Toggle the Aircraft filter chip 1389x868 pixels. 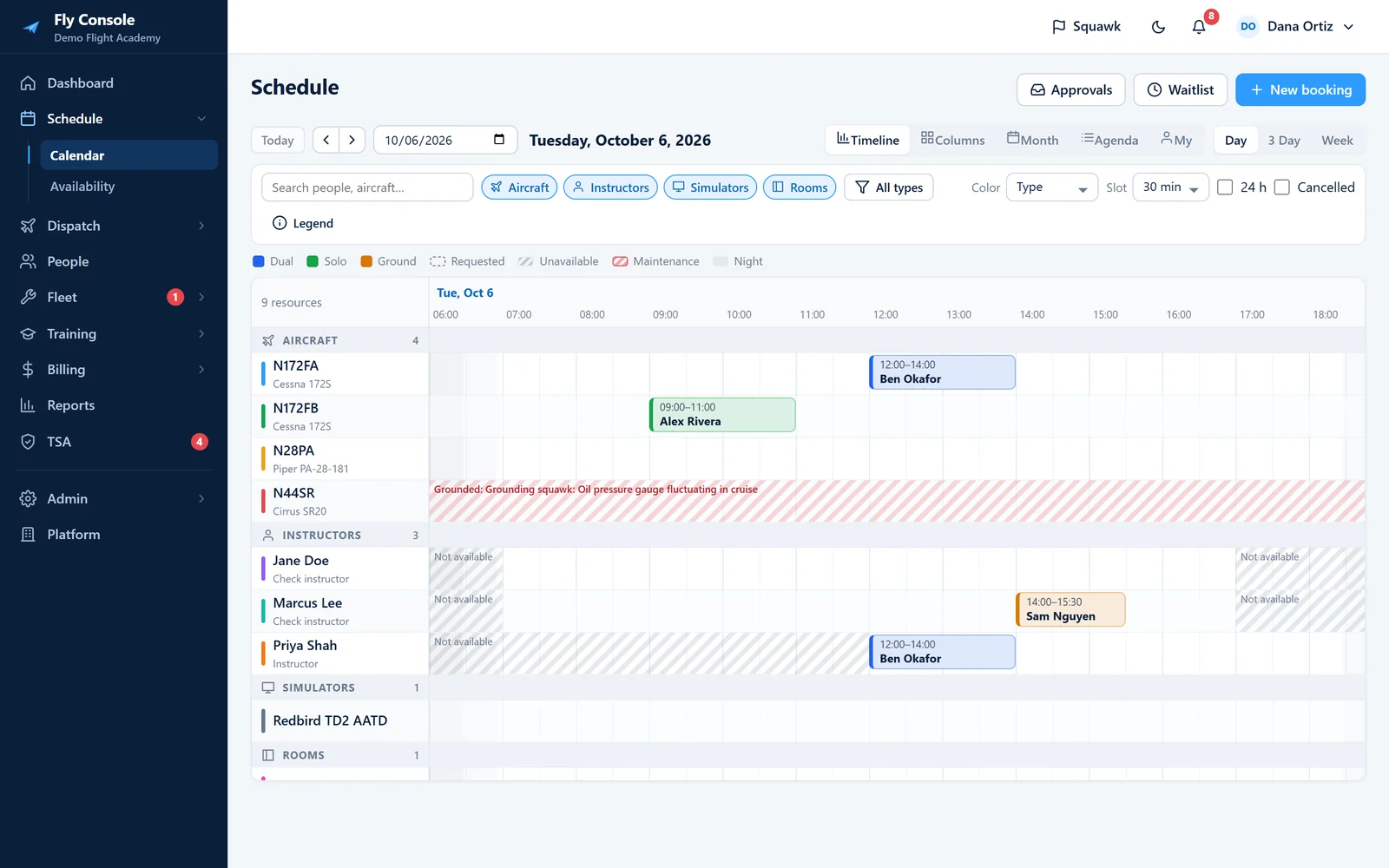[519, 187]
